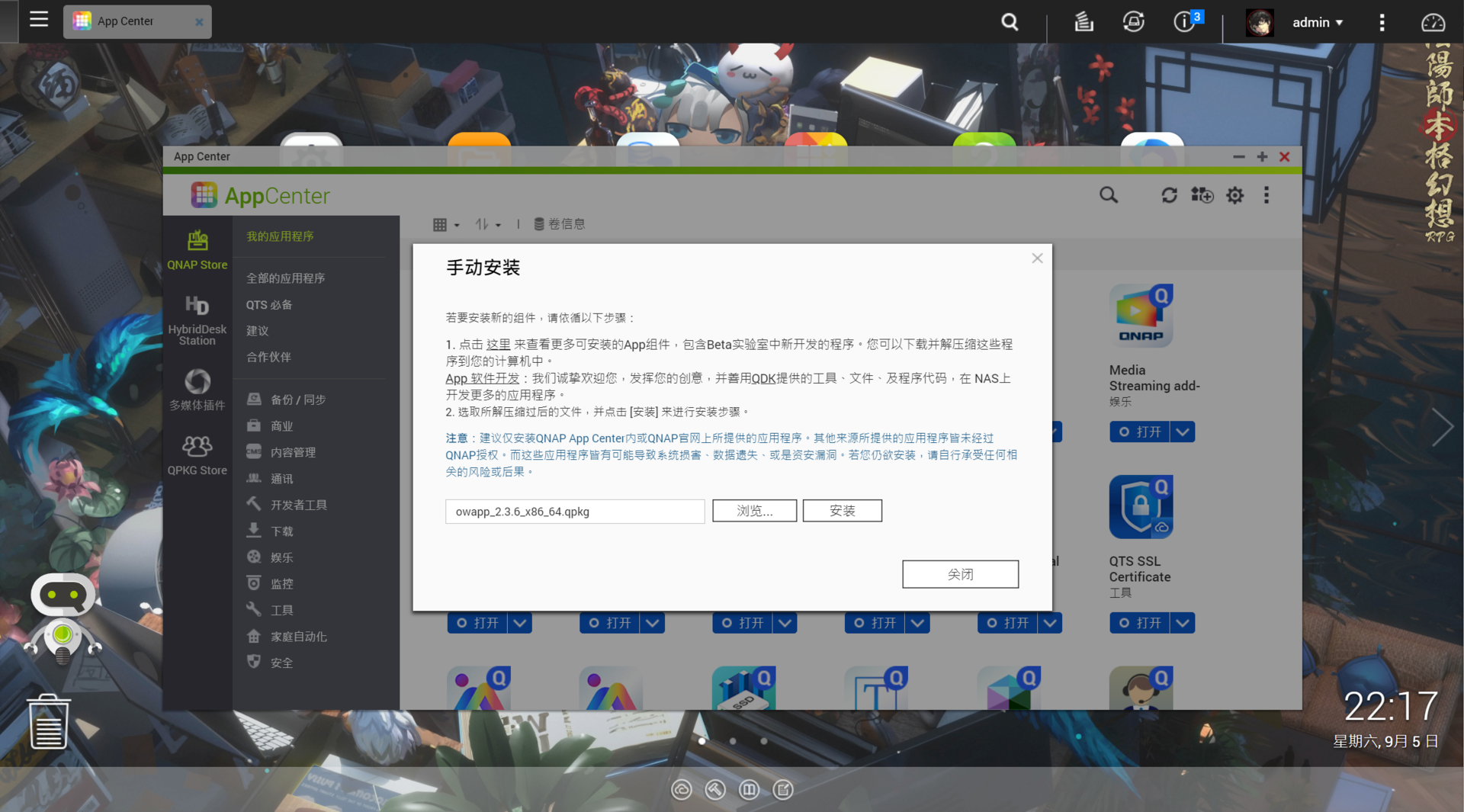This screenshot has width=1464, height=812.
Task: Select the second desktop page dot
Action: (x=733, y=741)
